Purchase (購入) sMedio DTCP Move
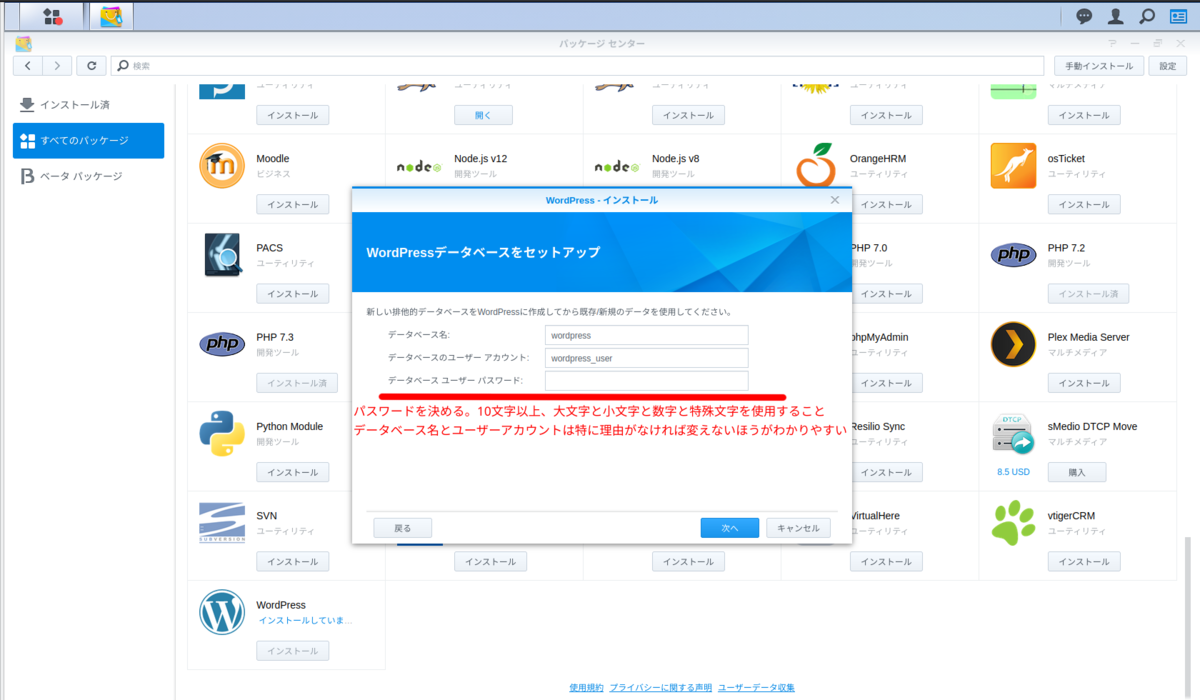1200x700 pixels. click(1077, 472)
